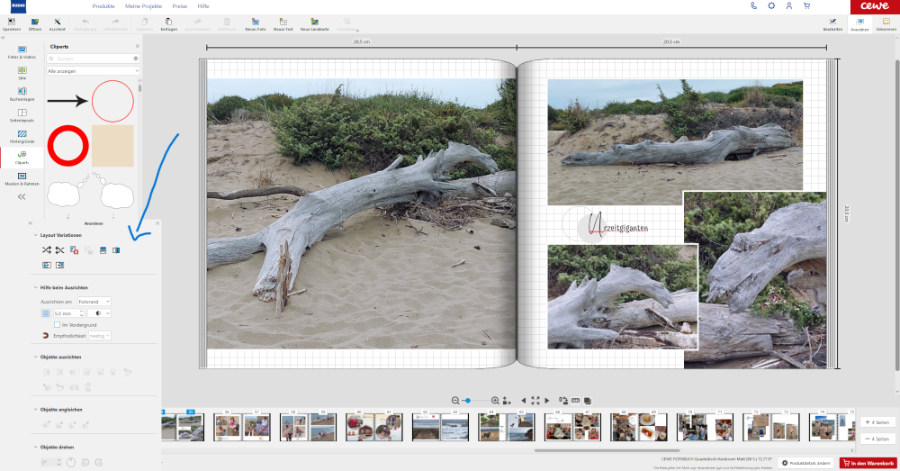Click the Produktdetails ändern button
The image size is (900, 471).
coord(805,463)
